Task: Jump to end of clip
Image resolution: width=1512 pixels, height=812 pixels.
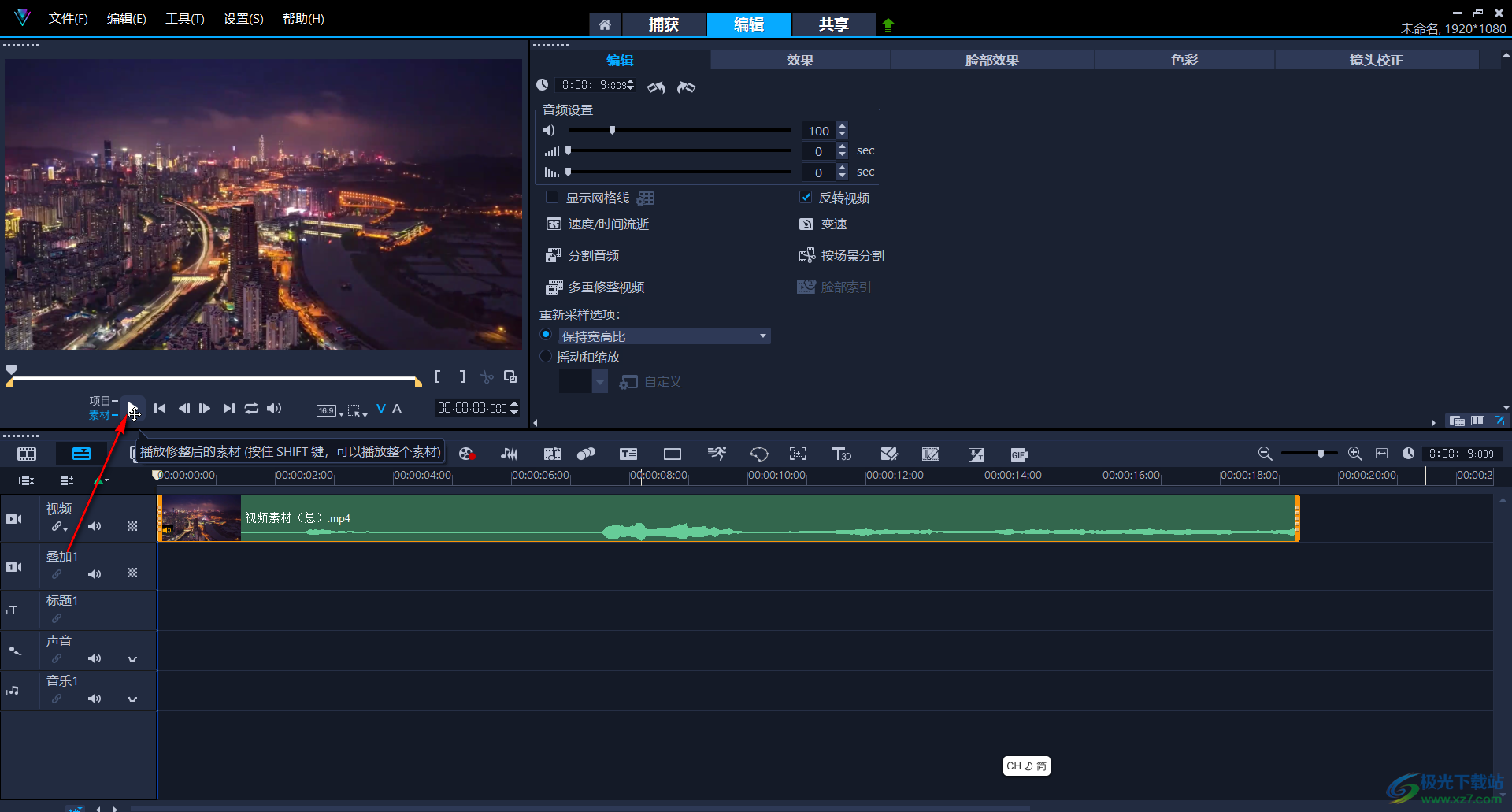Action: pos(228,408)
